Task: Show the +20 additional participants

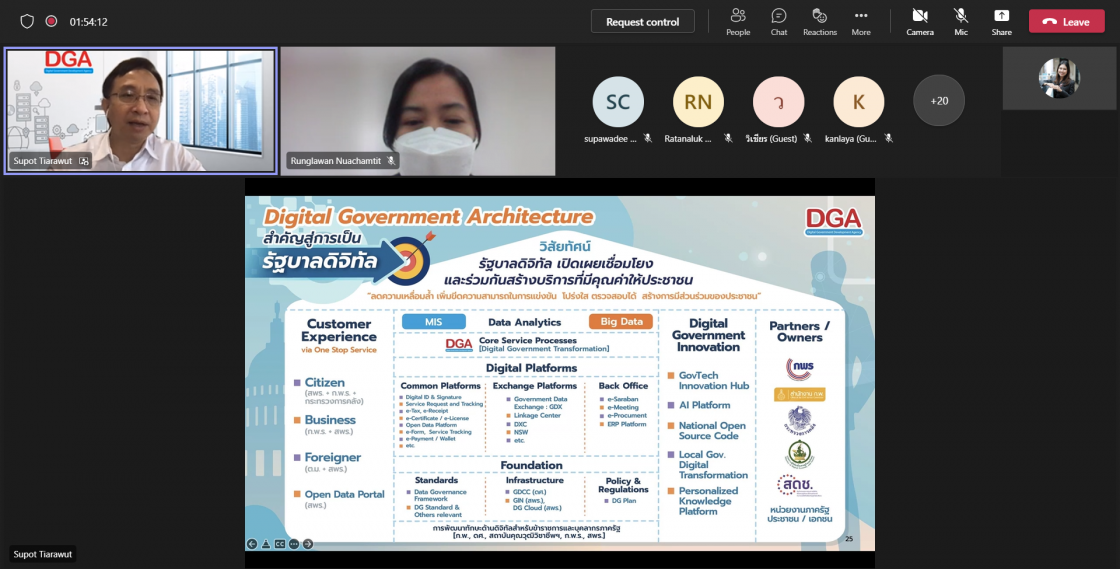Action: click(939, 101)
